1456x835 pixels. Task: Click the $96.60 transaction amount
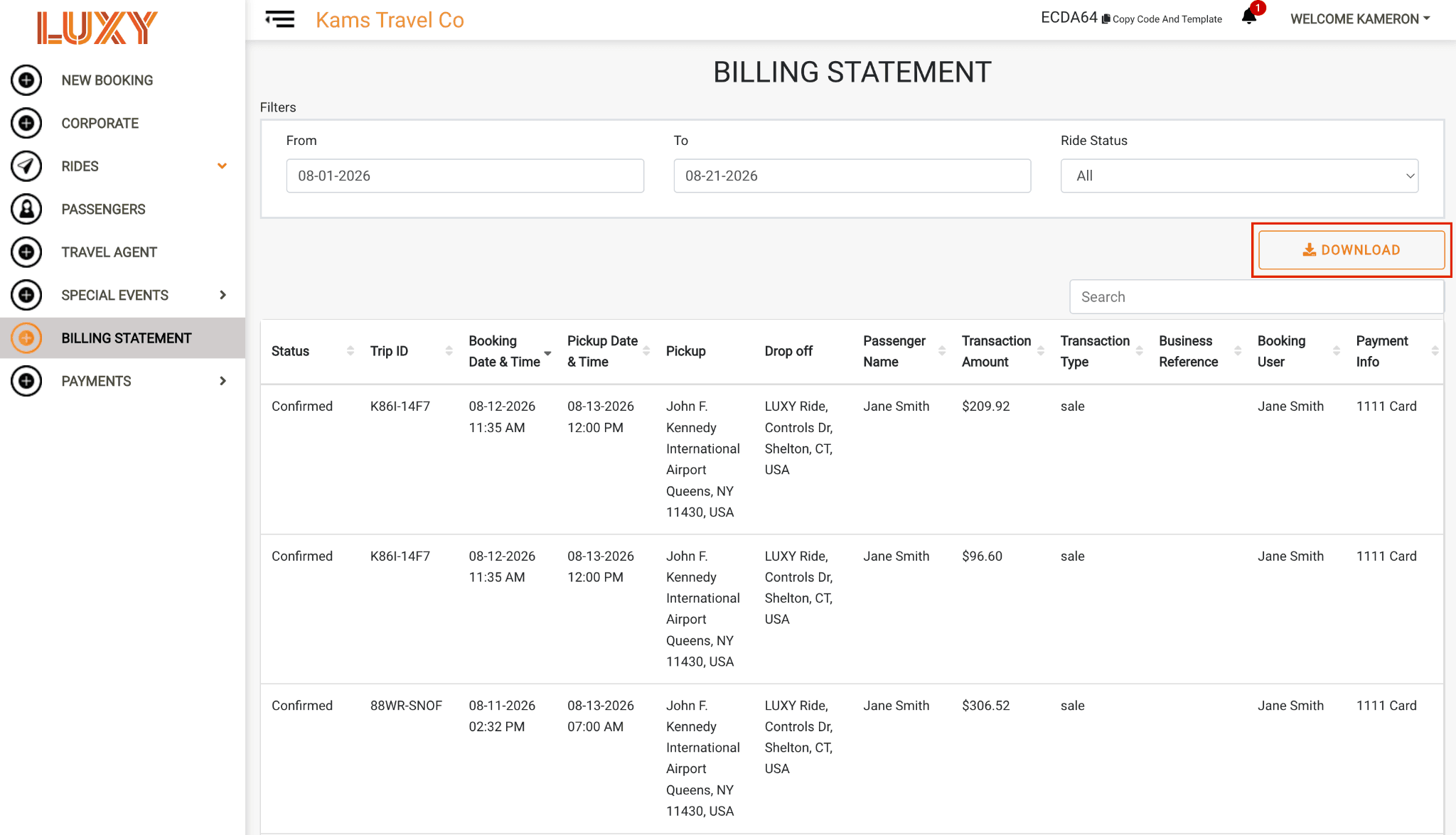[983, 556]
